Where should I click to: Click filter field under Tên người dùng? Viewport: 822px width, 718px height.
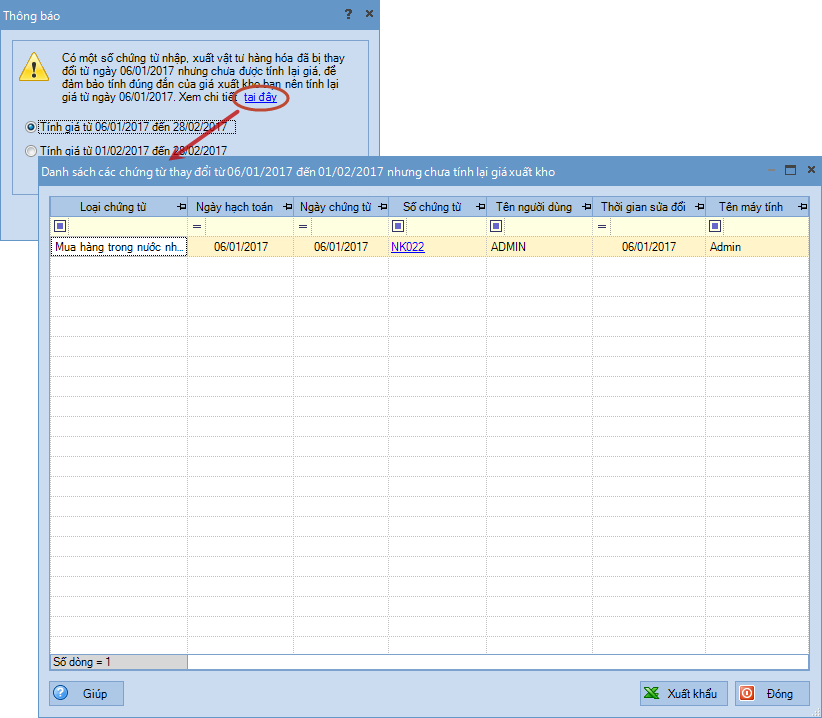[x=548, y=226]
